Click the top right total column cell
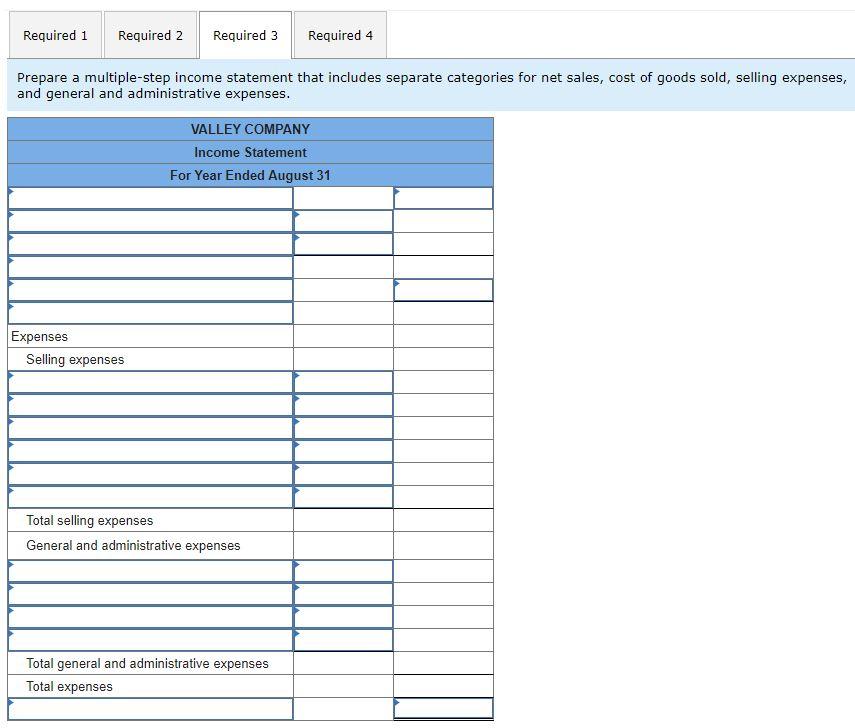The width and height of the screenshot is (855, 728). (x=444, y=197)
